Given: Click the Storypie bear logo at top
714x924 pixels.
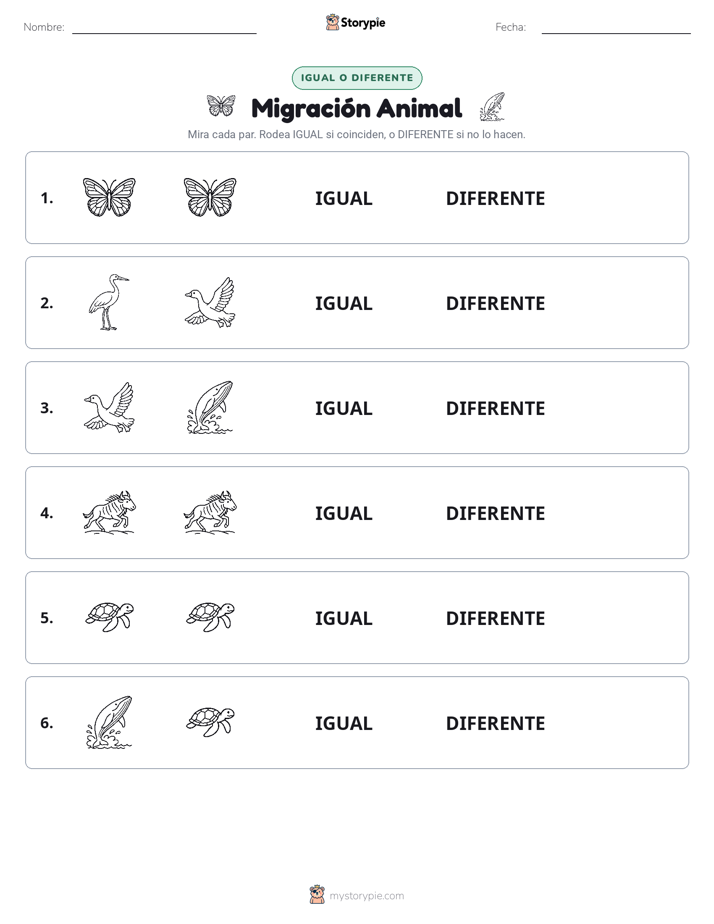Looking at the screenshot, I should (332, 22).
